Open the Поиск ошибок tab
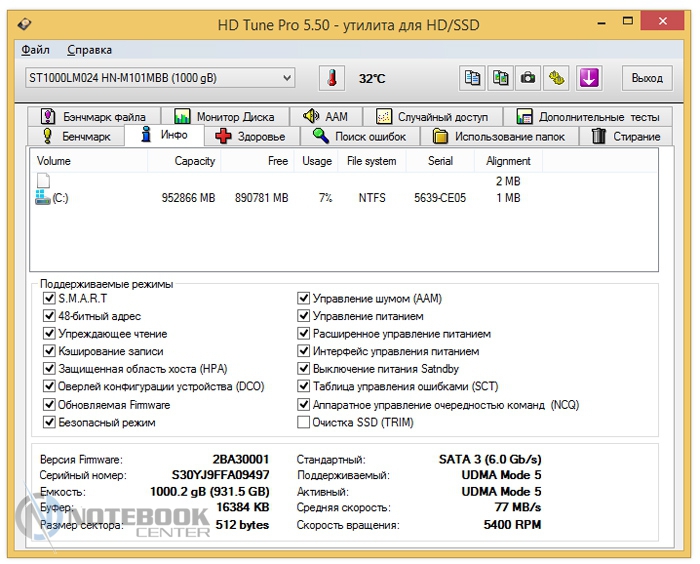 coord(360,136)
